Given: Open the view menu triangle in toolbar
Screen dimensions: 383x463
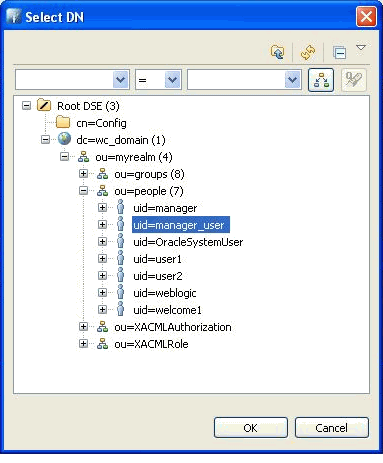Looking at the screenshot, I should (361, 48).
